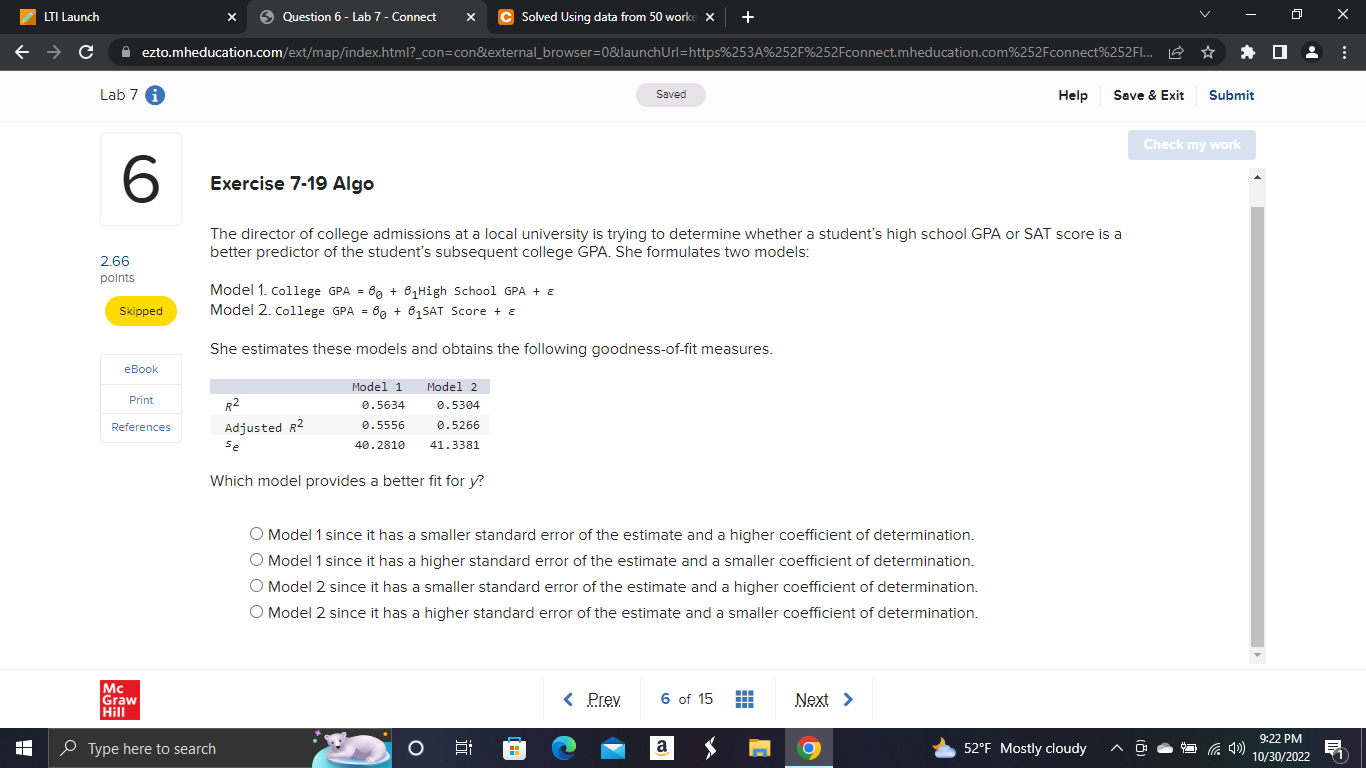Open the tab search chevron

click(1205, 14)
